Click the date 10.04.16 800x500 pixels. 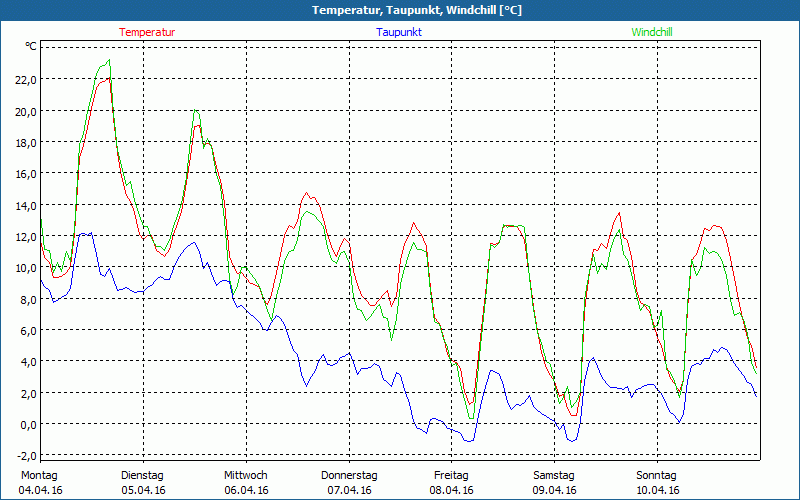click(x=658, y=491)
